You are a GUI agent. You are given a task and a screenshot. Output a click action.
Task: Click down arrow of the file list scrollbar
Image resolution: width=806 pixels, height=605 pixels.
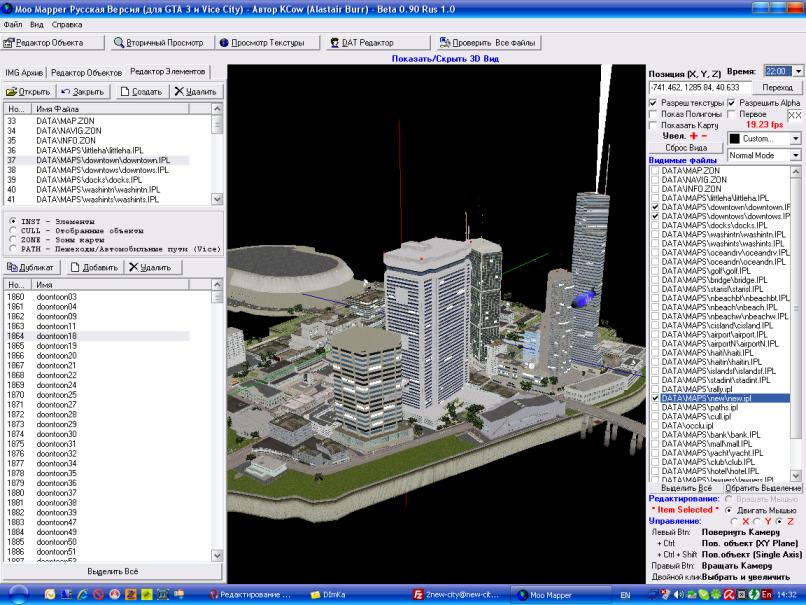click(x=217, y=199)
